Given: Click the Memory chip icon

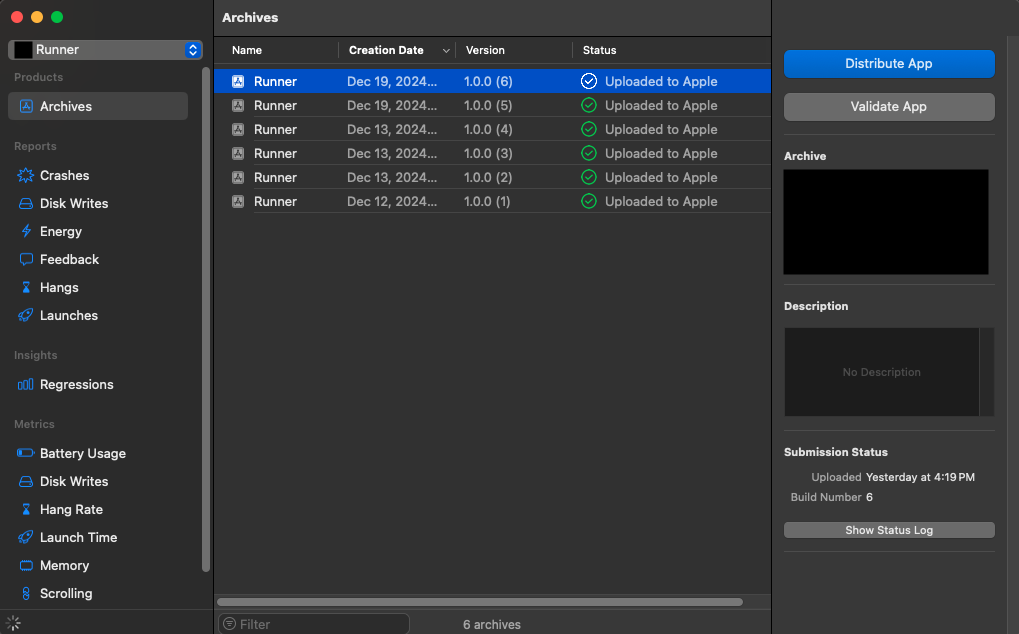Looking at the screenshot, I should 26,565.
